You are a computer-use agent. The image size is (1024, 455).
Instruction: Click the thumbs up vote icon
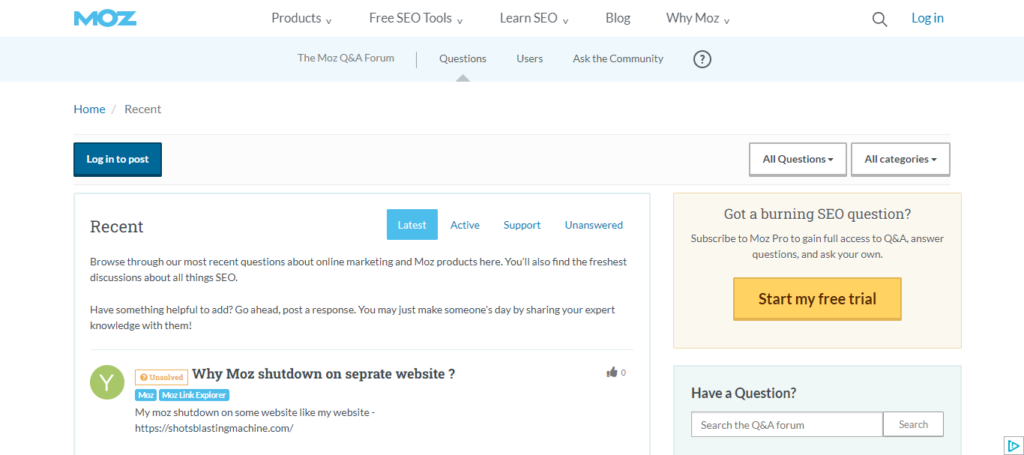click(x=611, y=373)
